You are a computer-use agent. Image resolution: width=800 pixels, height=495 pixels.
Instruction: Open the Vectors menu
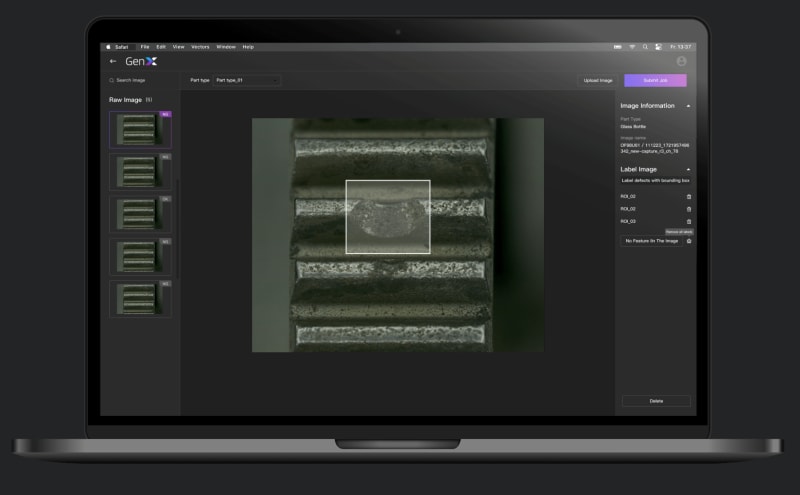click(x=200, y=47)
